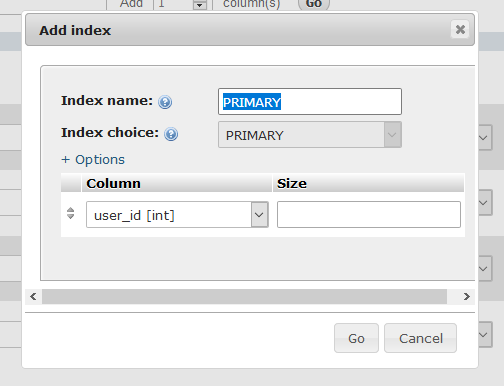
Task: Click the help icon beside Index name
Action: [165, 102]
